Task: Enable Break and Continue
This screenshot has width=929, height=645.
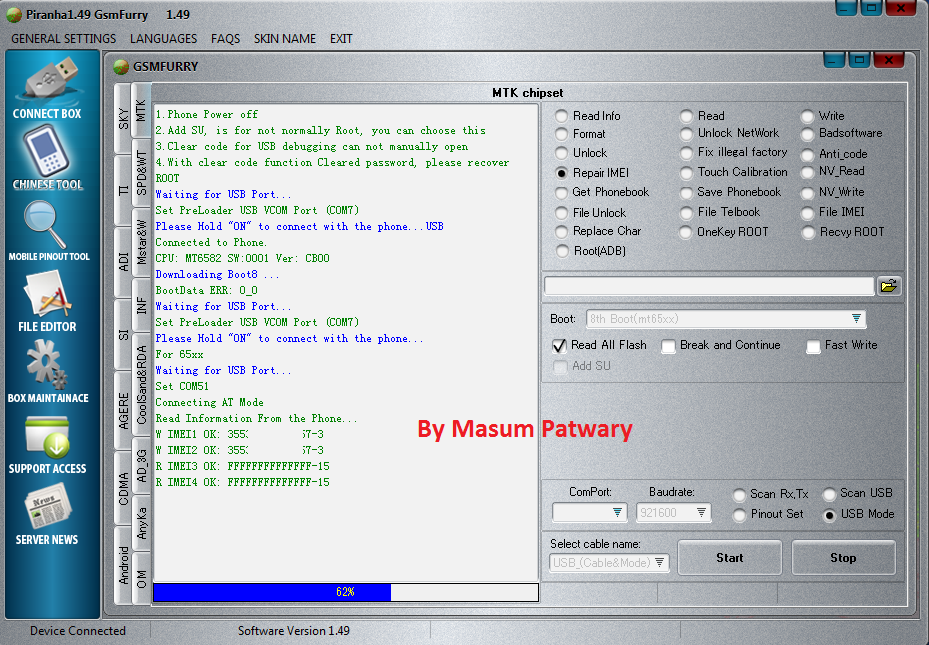Action: [668, 346]
